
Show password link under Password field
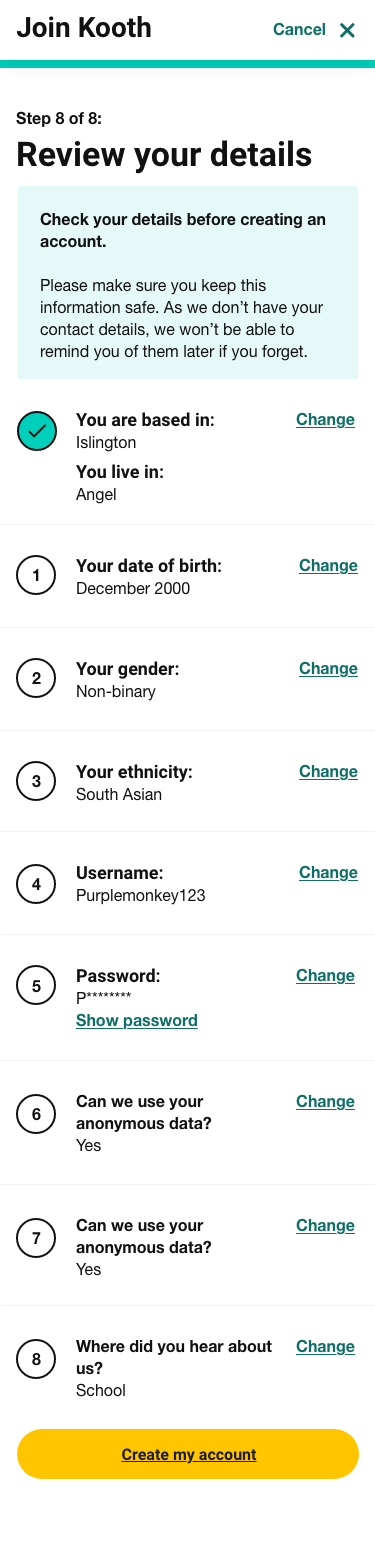pos(137,1020)
